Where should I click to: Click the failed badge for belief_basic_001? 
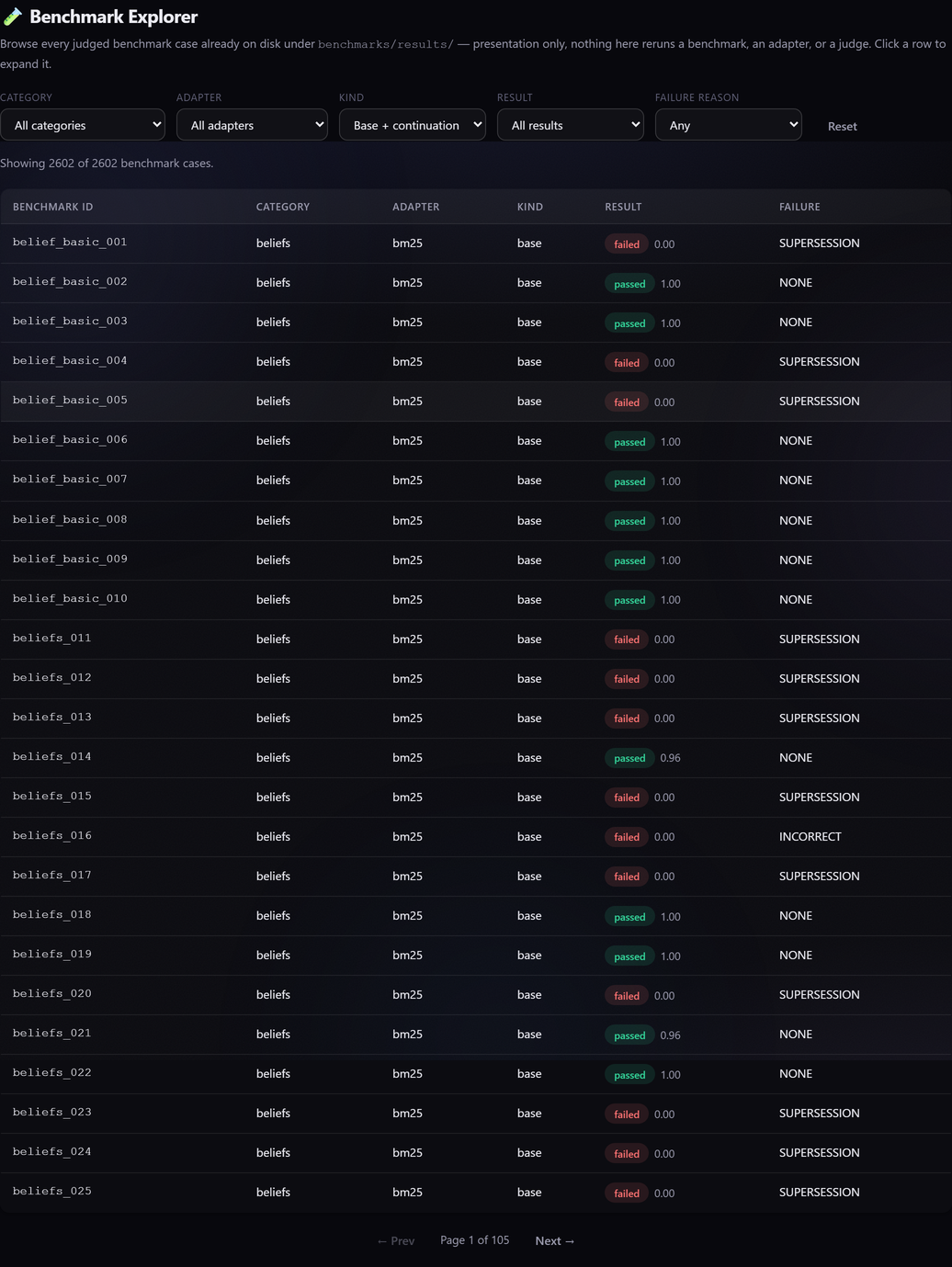pos(627,244)
